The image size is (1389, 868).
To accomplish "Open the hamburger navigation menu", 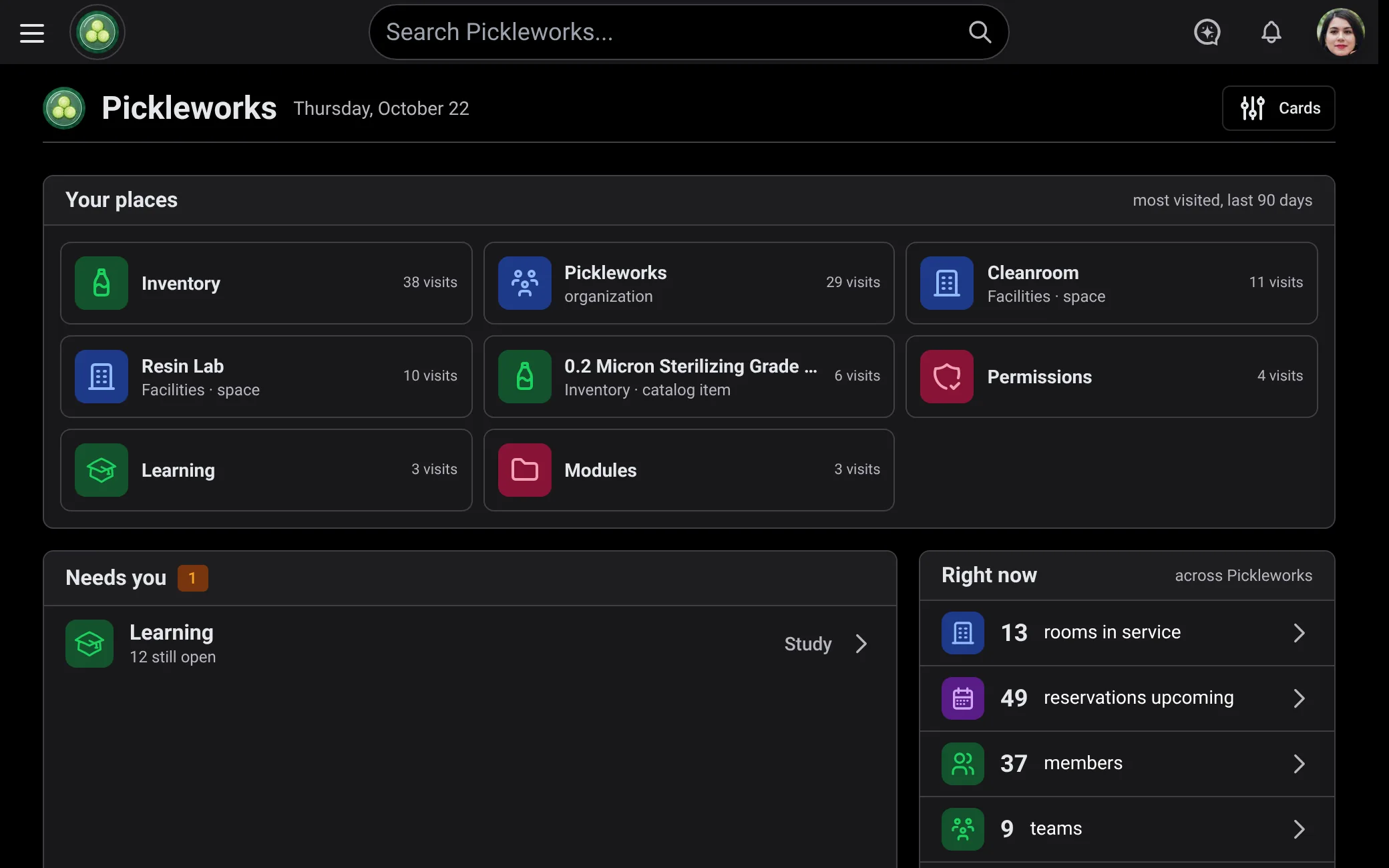I will click(x=32, y=33).
